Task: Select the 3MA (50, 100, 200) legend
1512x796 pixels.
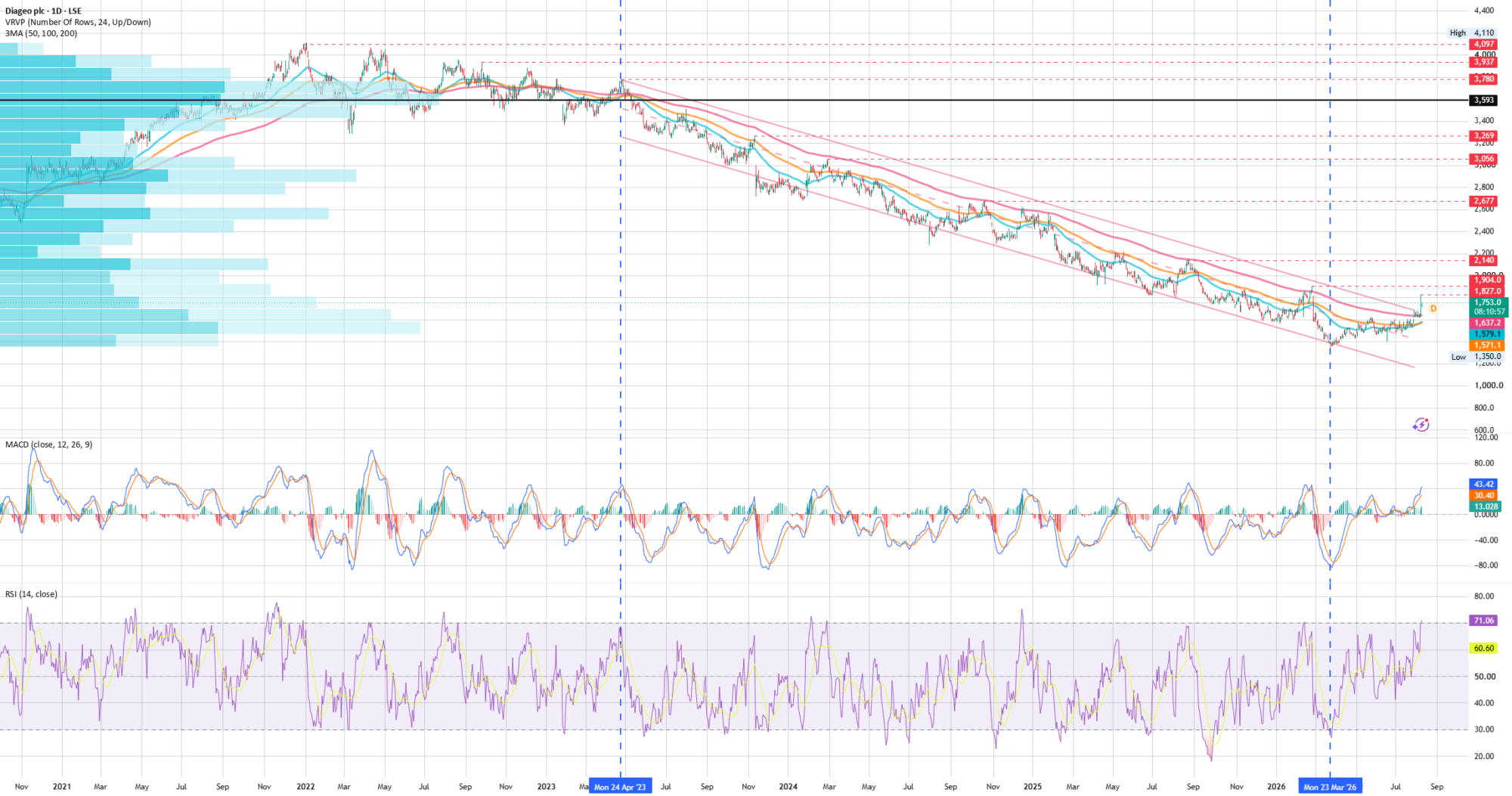Action: pos(41,33)
